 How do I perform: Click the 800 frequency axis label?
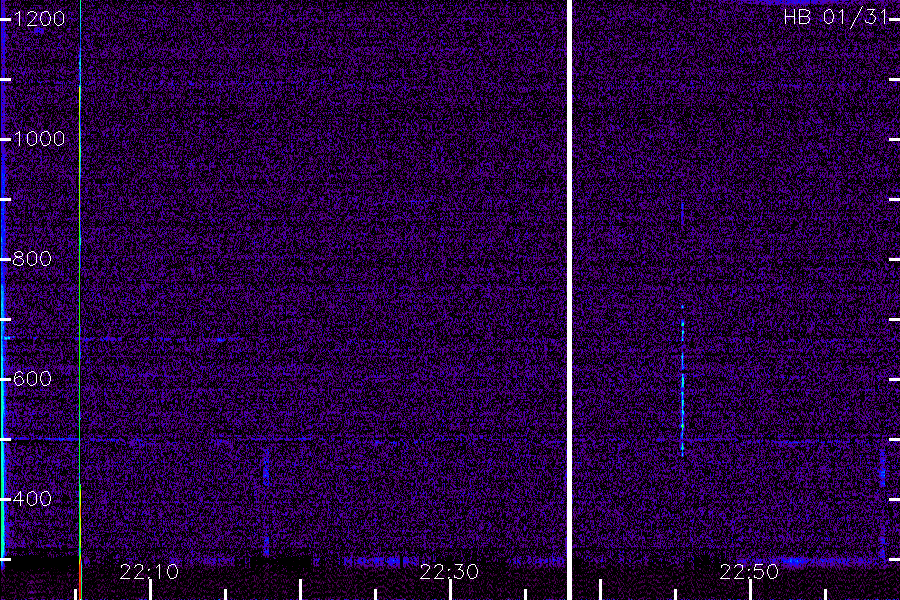(x=32, y=259)
